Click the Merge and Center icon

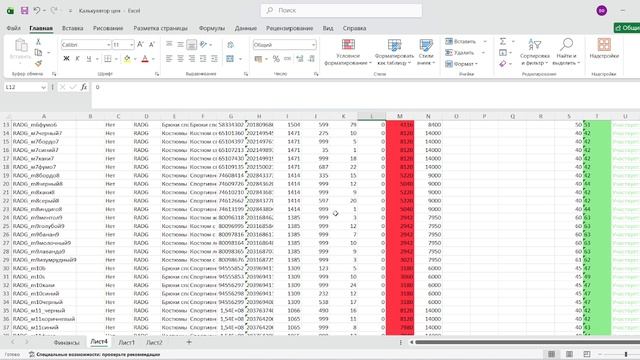point(230,59)
